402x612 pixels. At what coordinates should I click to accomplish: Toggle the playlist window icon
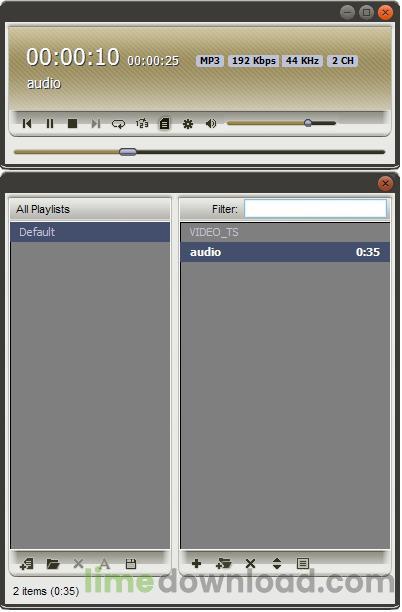pyautogui.click(x=164, y=124)
